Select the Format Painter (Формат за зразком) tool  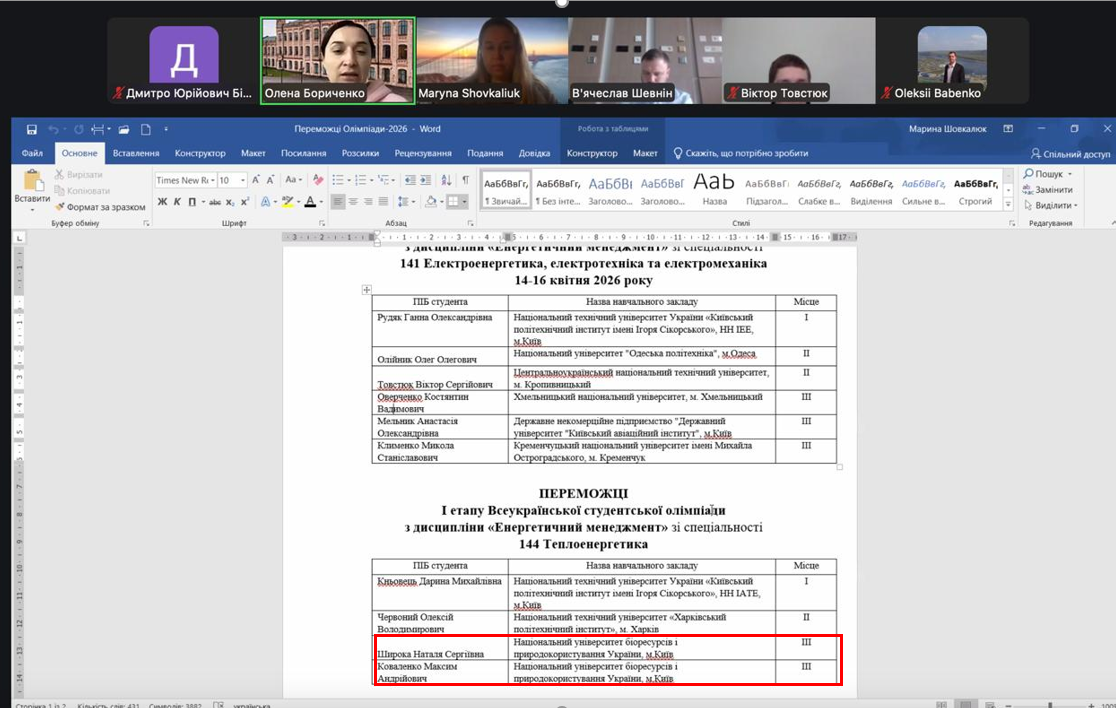pyautogui.click(x=102, y=207)
